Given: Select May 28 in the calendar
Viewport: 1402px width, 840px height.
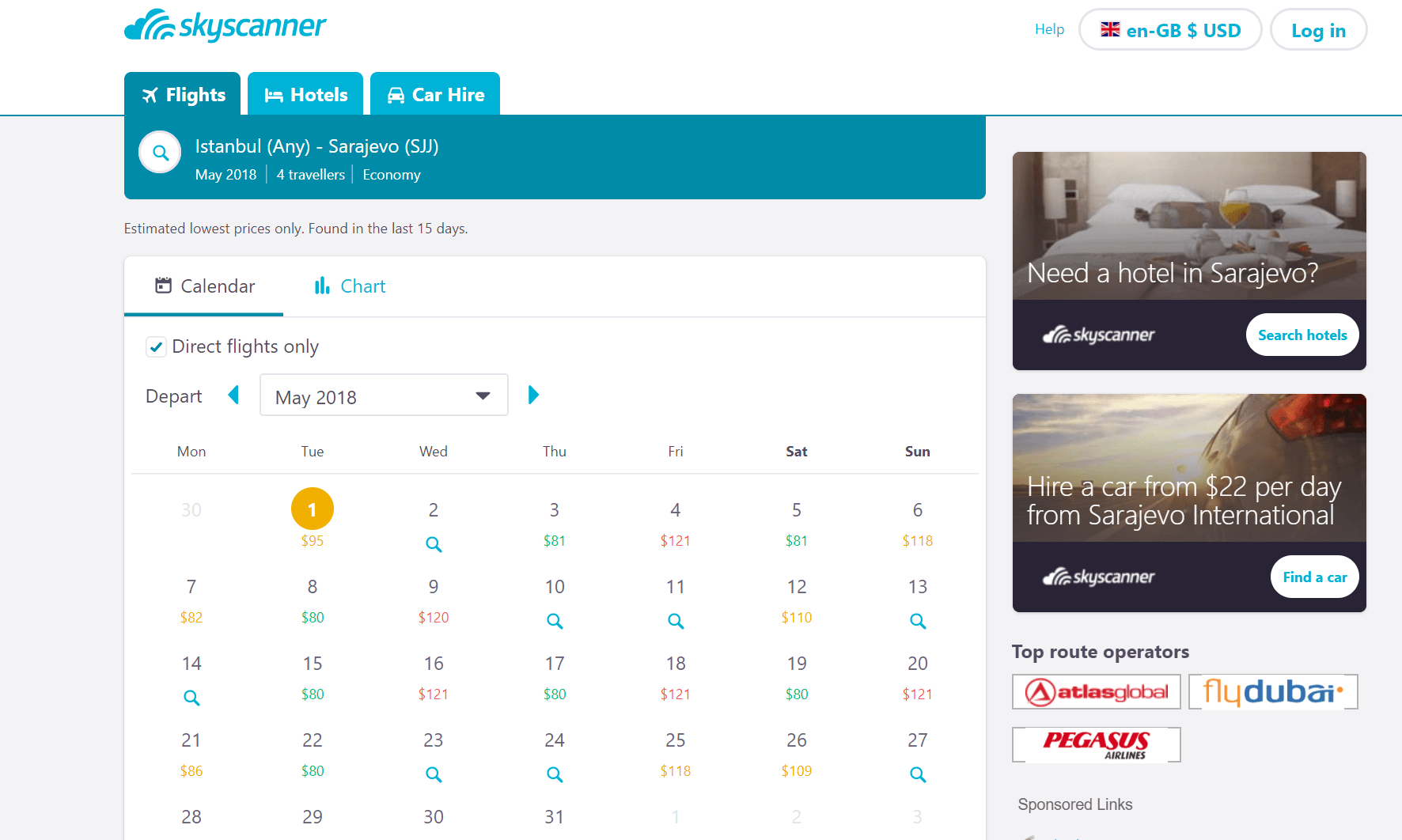Looking at the screenshot, I should pos(191,817).
